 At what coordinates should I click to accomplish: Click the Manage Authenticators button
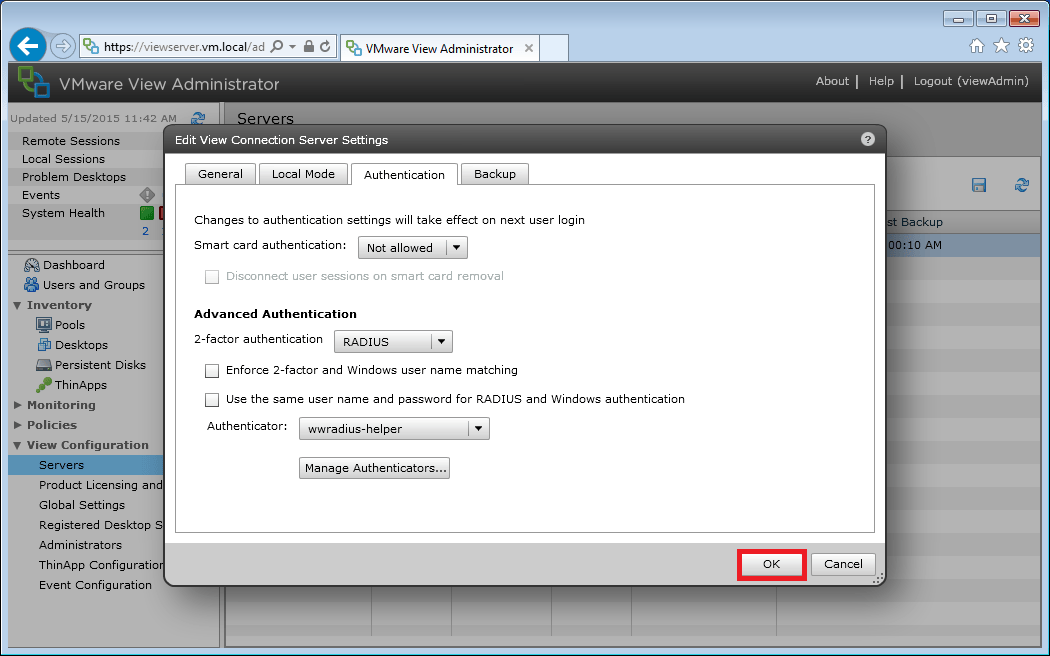[374, 467]
